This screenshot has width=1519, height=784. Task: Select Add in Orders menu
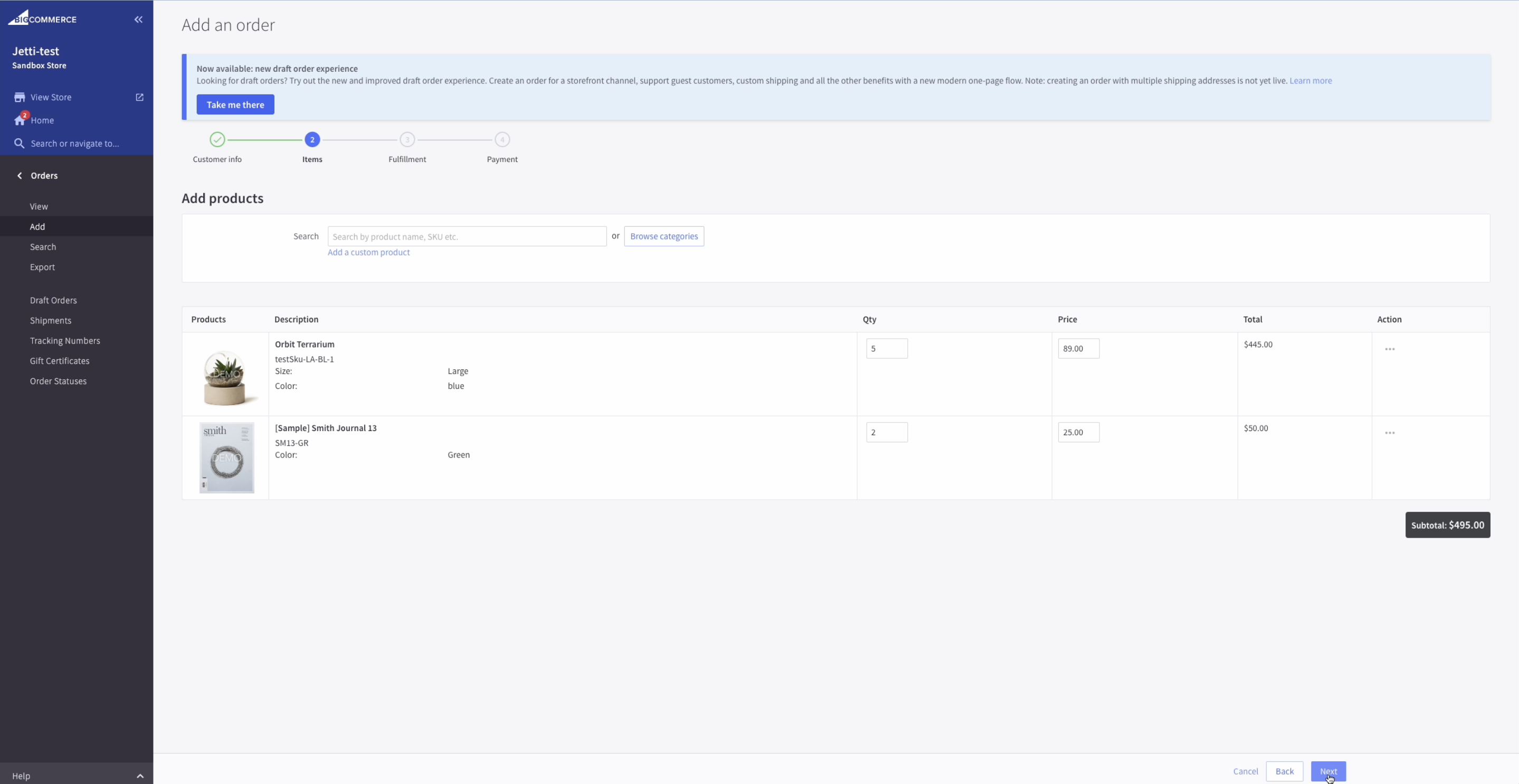[x=37, y=226]
